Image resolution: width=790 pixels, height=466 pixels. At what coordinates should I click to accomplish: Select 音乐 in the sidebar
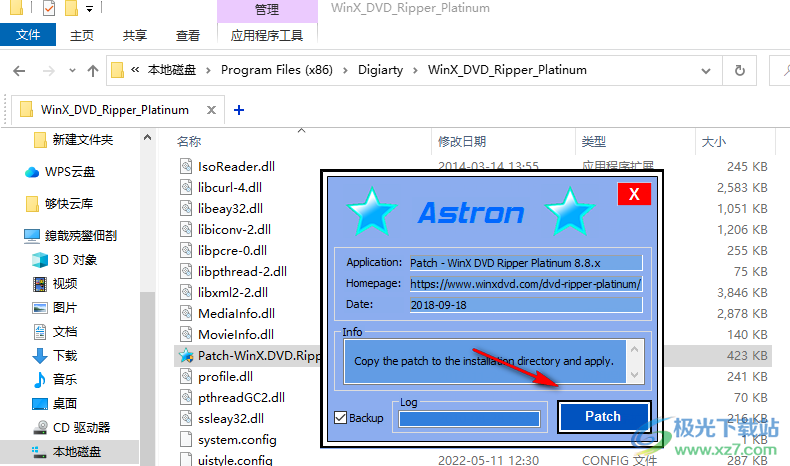pos(64,379)
